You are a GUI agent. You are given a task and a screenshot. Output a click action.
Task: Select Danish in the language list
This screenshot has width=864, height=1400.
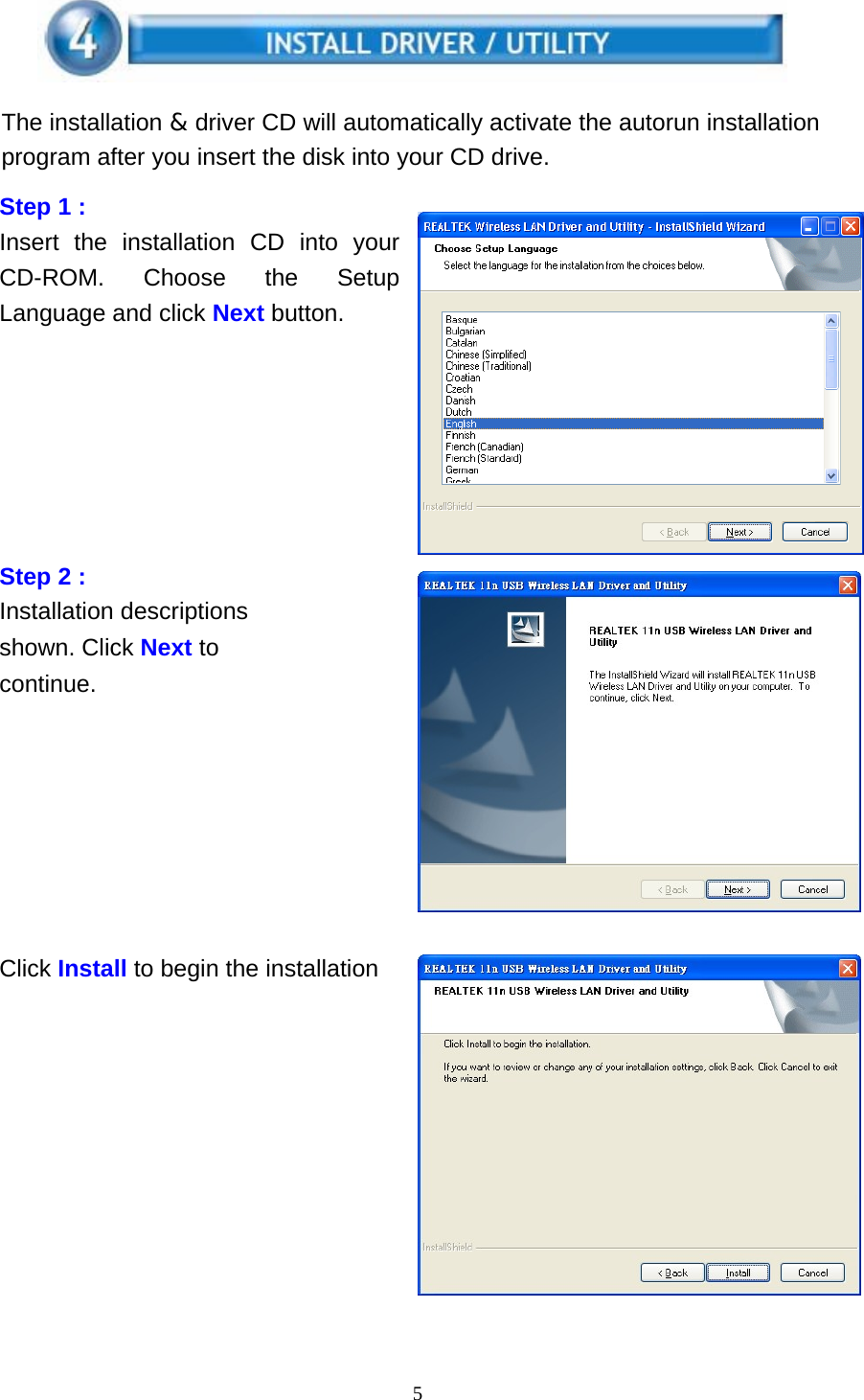(461, 400)
